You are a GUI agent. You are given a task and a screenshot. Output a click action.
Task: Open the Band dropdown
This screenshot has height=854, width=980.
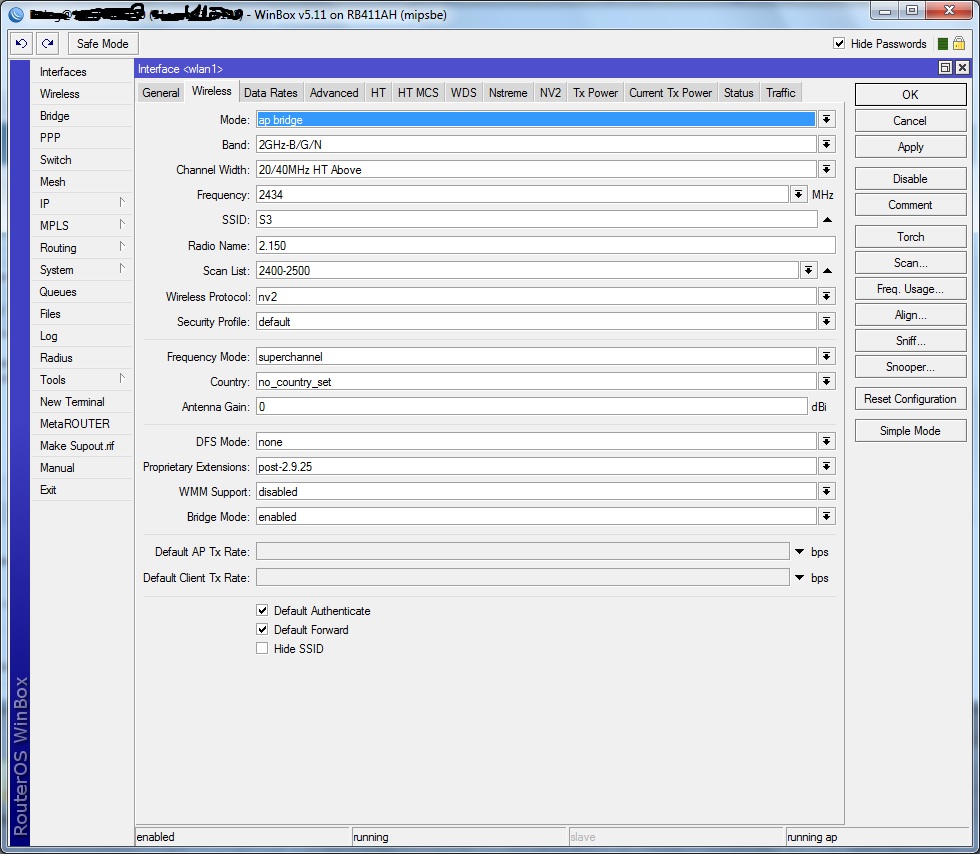coord(827,144)
